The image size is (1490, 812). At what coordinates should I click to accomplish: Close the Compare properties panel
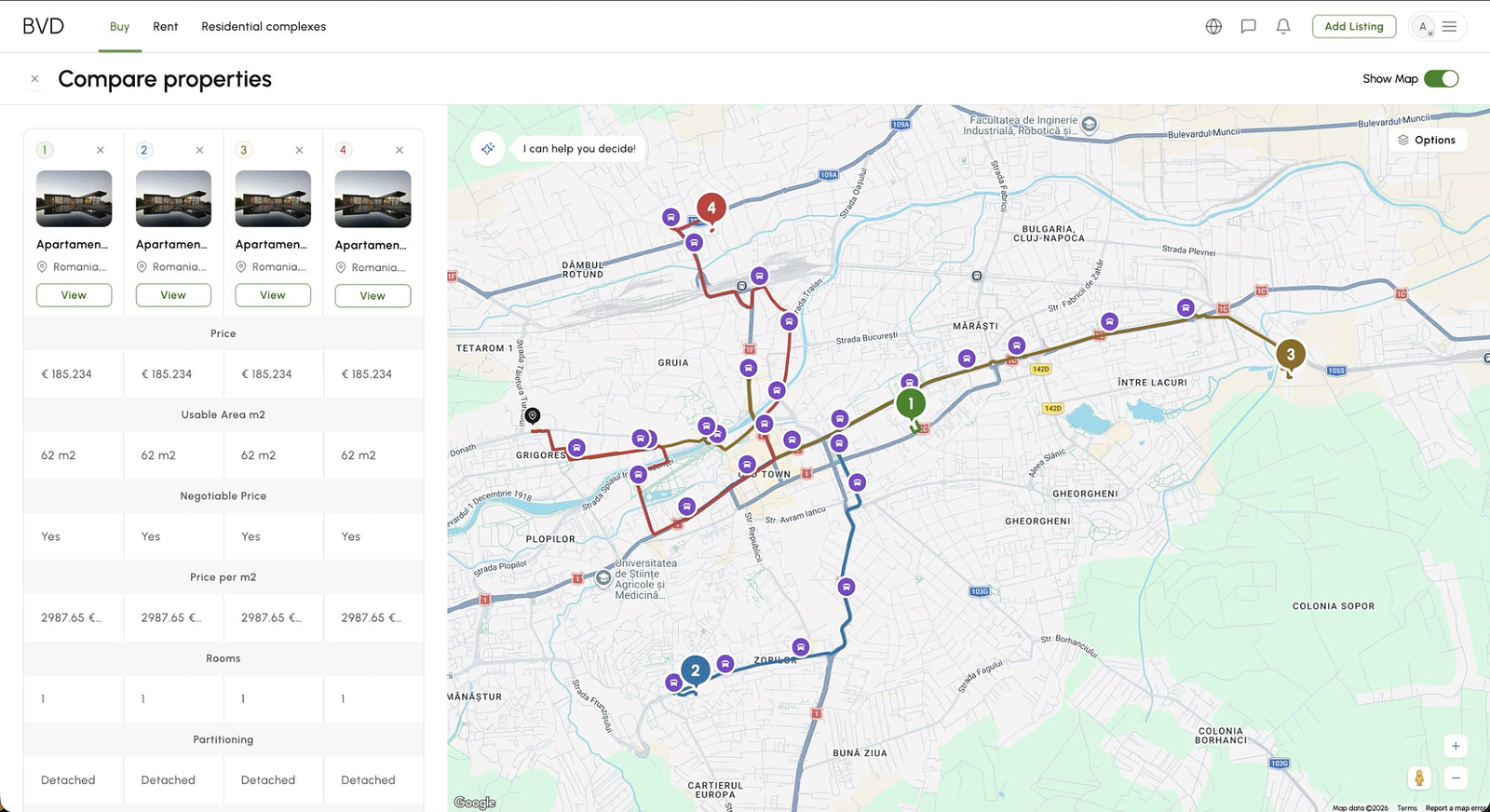tap(34, 79)
